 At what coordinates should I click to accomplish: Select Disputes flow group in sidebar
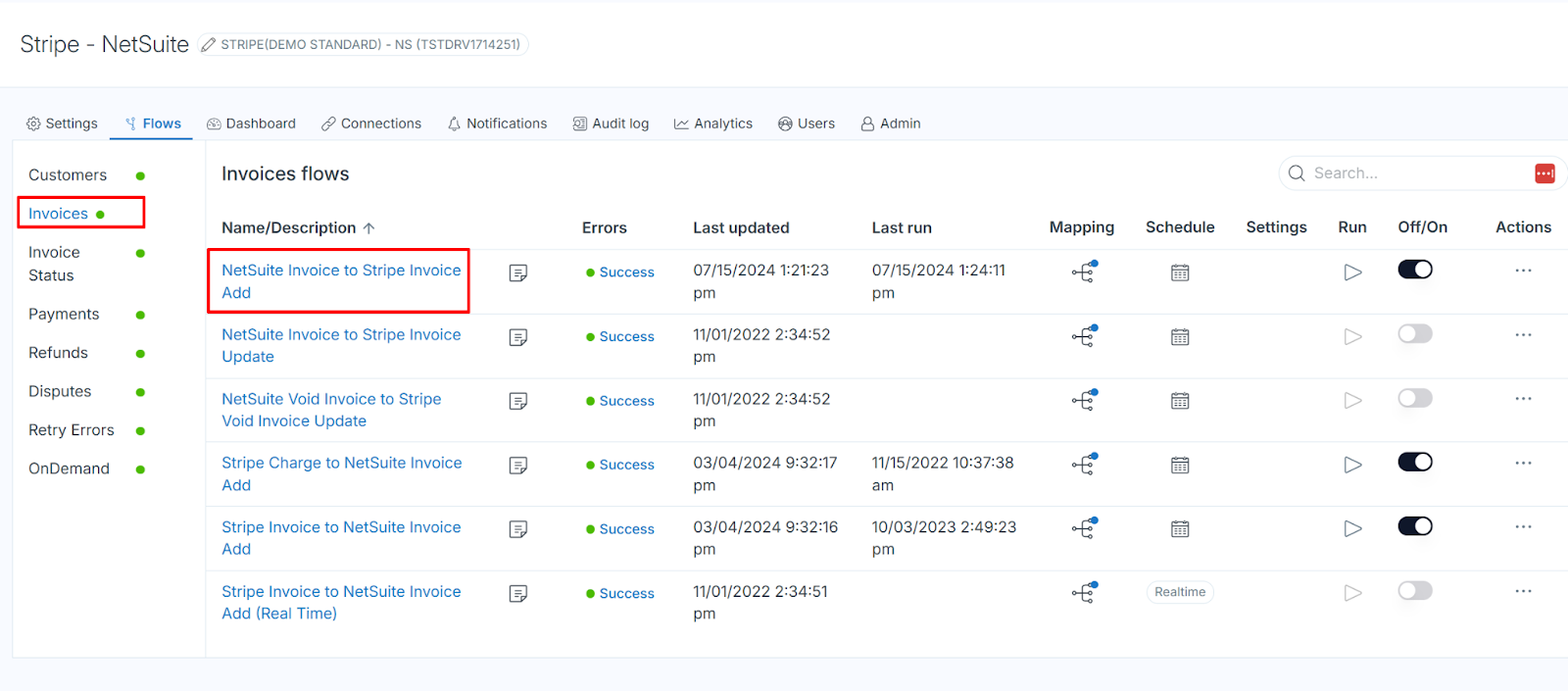(60, 392)
